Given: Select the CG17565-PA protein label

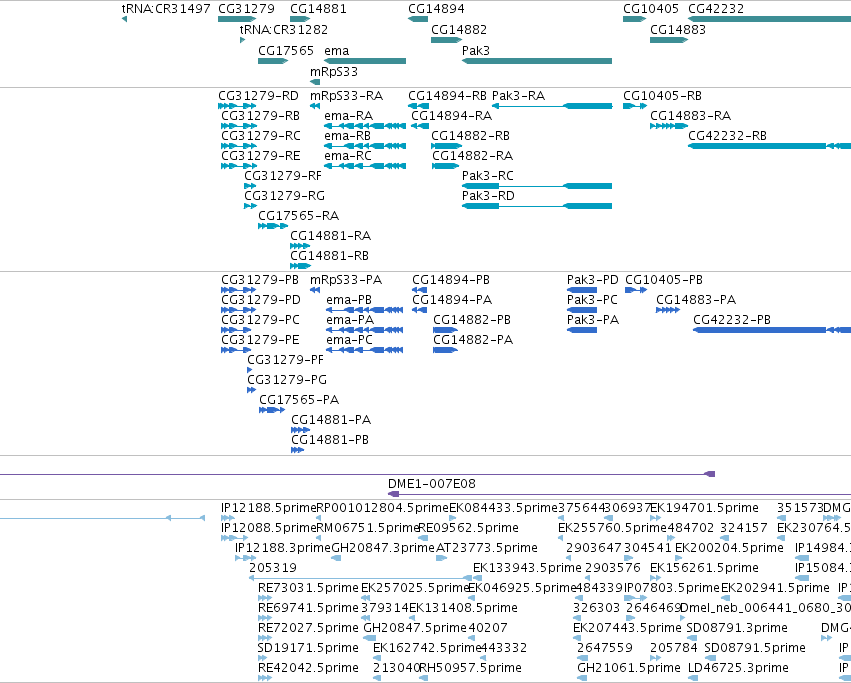Looking at the screenshot, I should tap(299, 400).
